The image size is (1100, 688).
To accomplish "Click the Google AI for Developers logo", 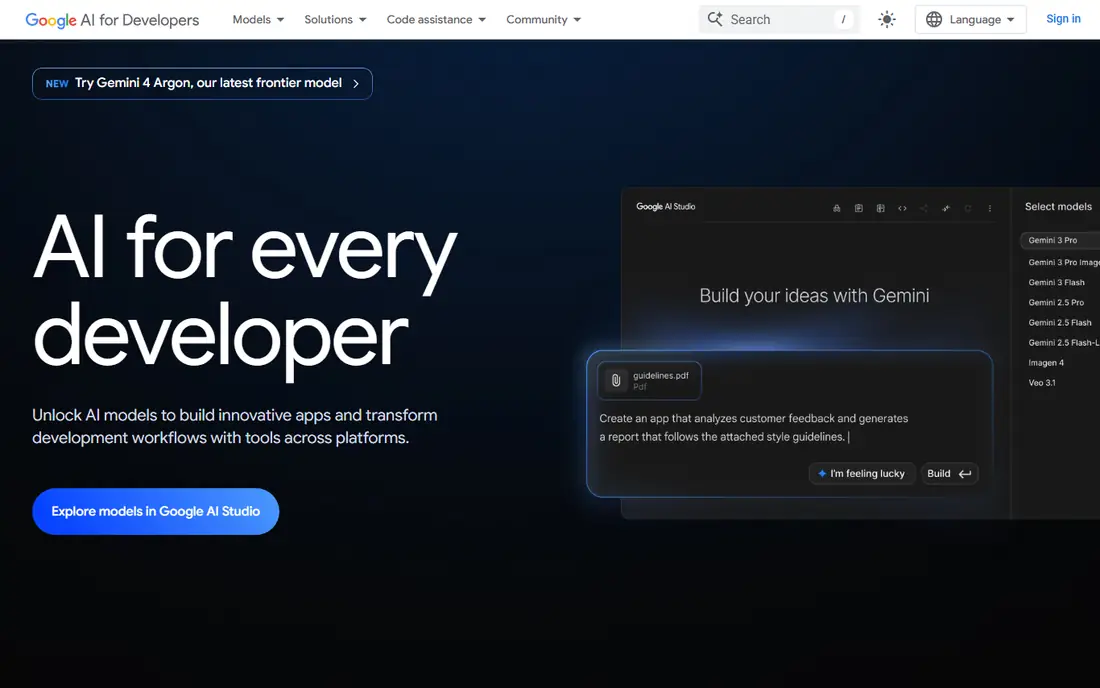I will pos(112,20).
